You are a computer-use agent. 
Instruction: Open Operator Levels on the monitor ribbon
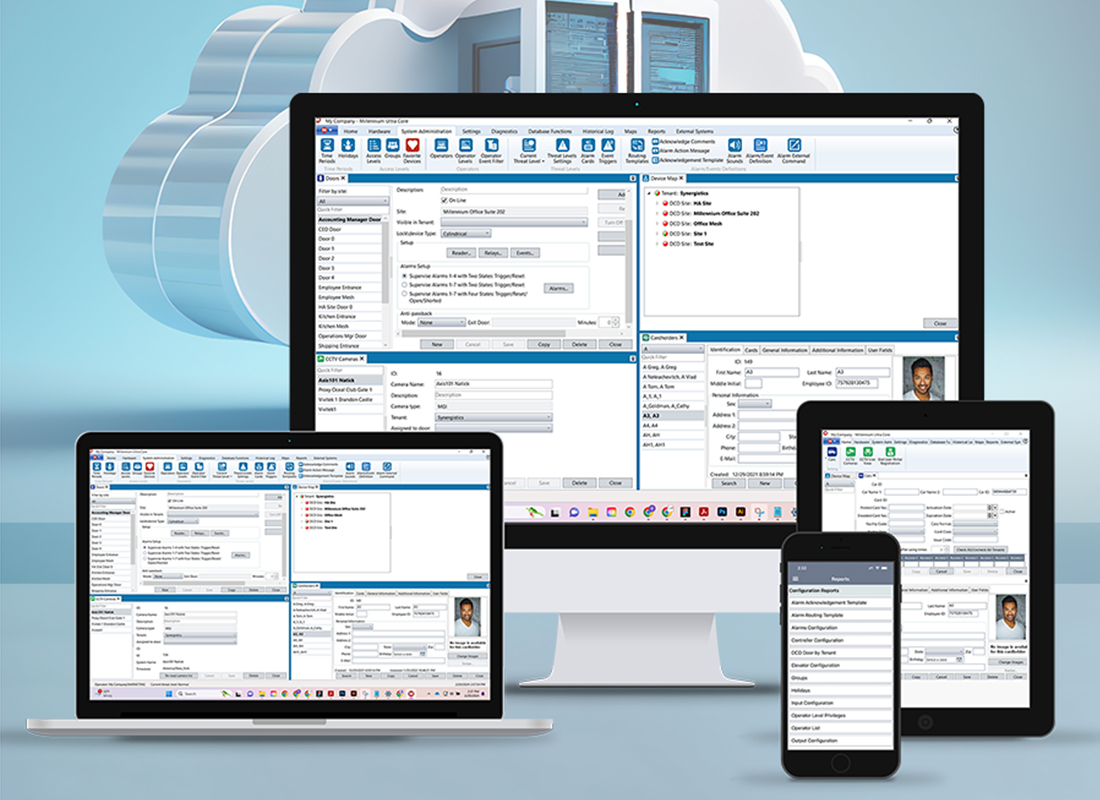pos(465,150)
